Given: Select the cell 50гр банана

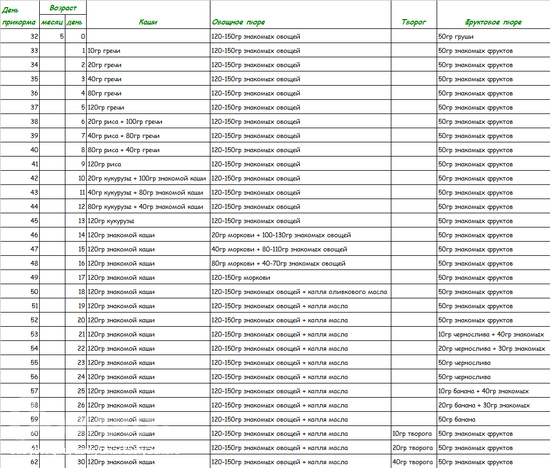Looking at the screenshot, I should [x=493, y=419].
